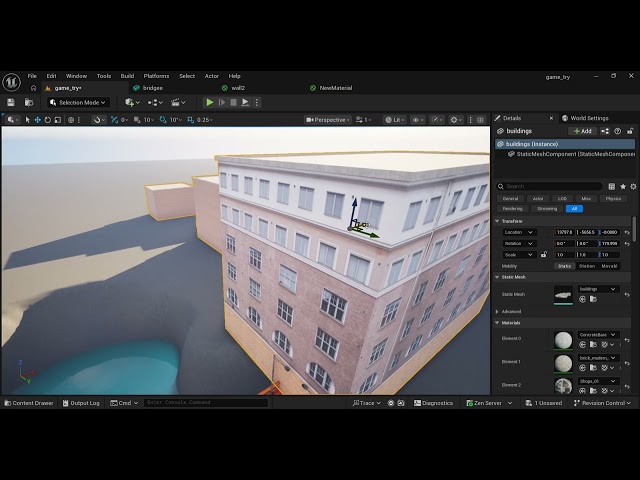The image size is (640, 480).
Task: Set Mobility to Movable
Action: (609, 266)
